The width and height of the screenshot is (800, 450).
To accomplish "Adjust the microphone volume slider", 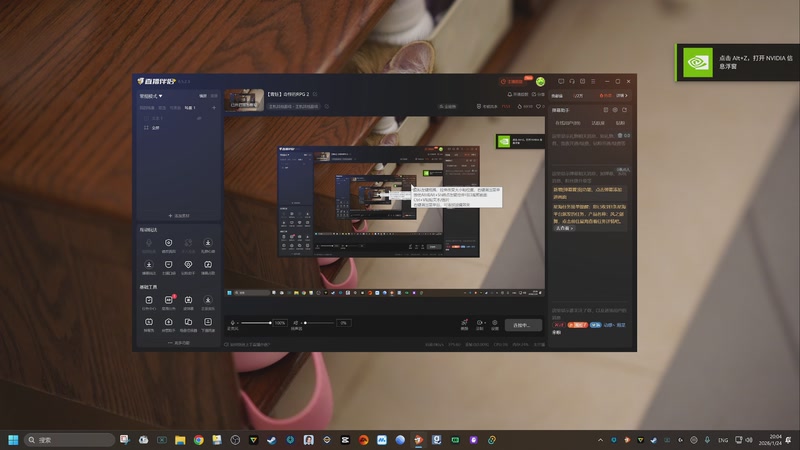I will tap(256, 323).
